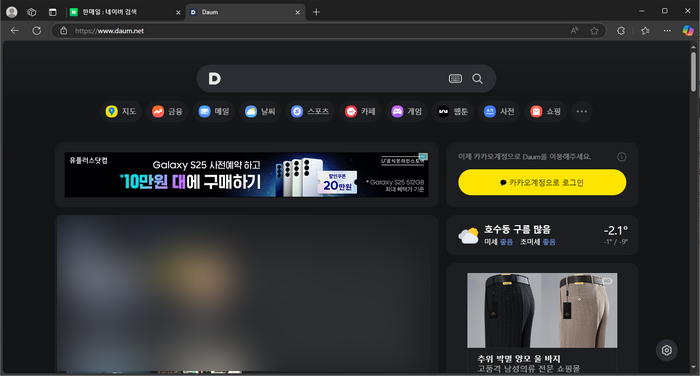Screen dimensions: 700x376
Task: Open the Workspaces icon in title bar
Action: pyautogui.click(x=32, y=12)
